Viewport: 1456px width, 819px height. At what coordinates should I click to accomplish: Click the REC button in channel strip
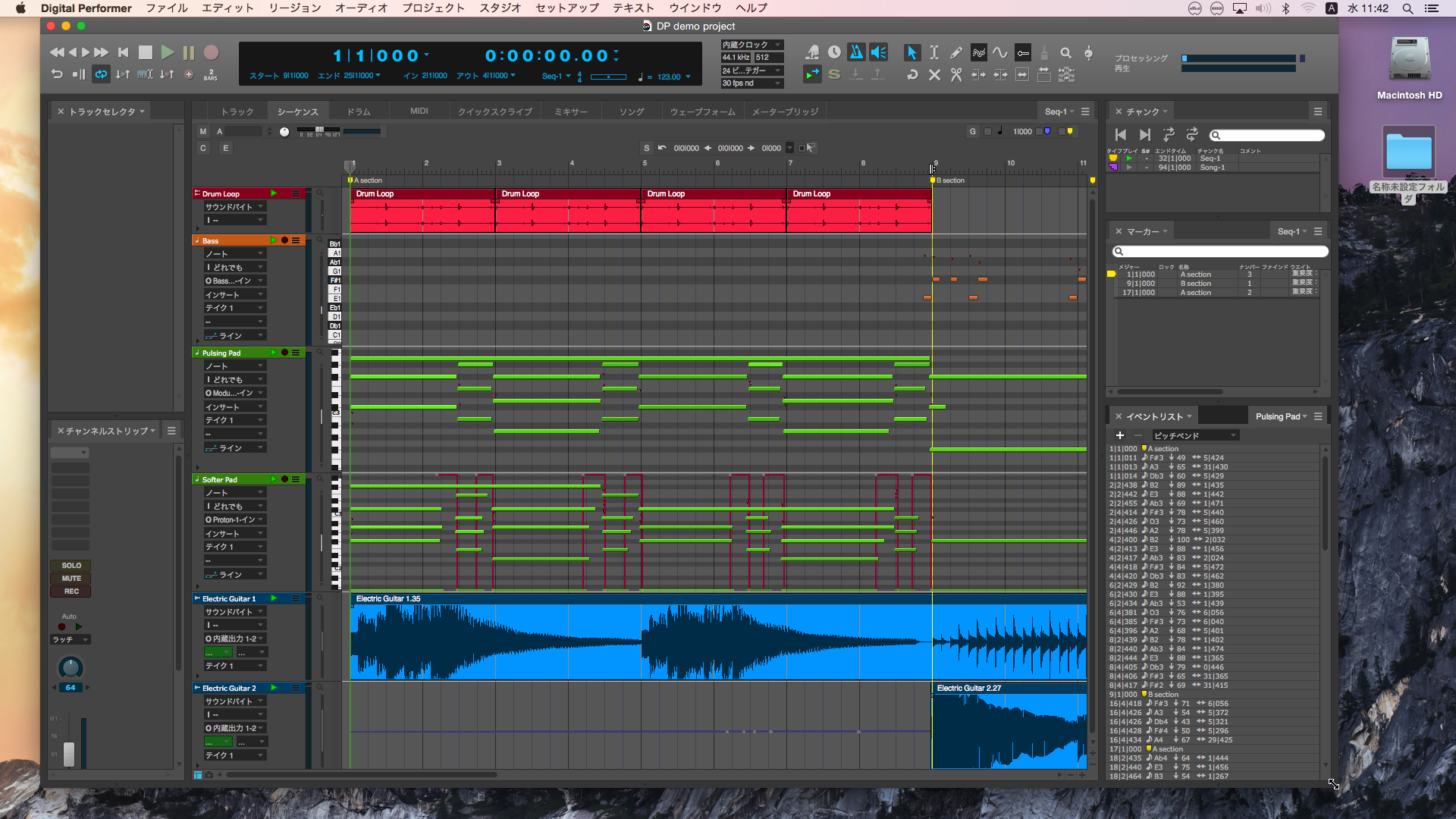pos(71,591)
